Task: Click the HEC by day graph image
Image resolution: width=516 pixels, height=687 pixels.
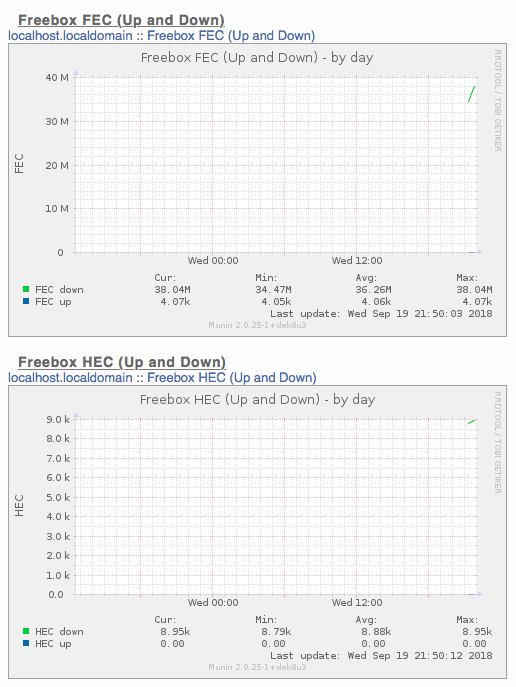Action: [x=258, y=532]
